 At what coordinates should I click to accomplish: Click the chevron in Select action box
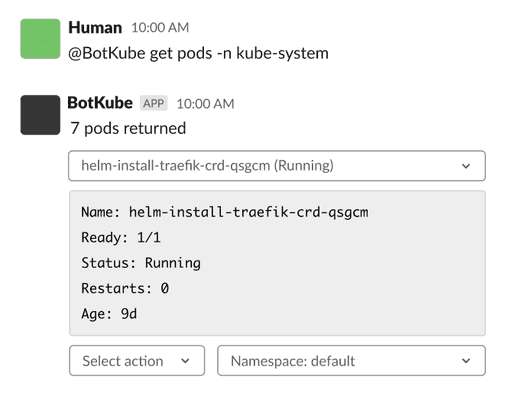pos(185,361)
